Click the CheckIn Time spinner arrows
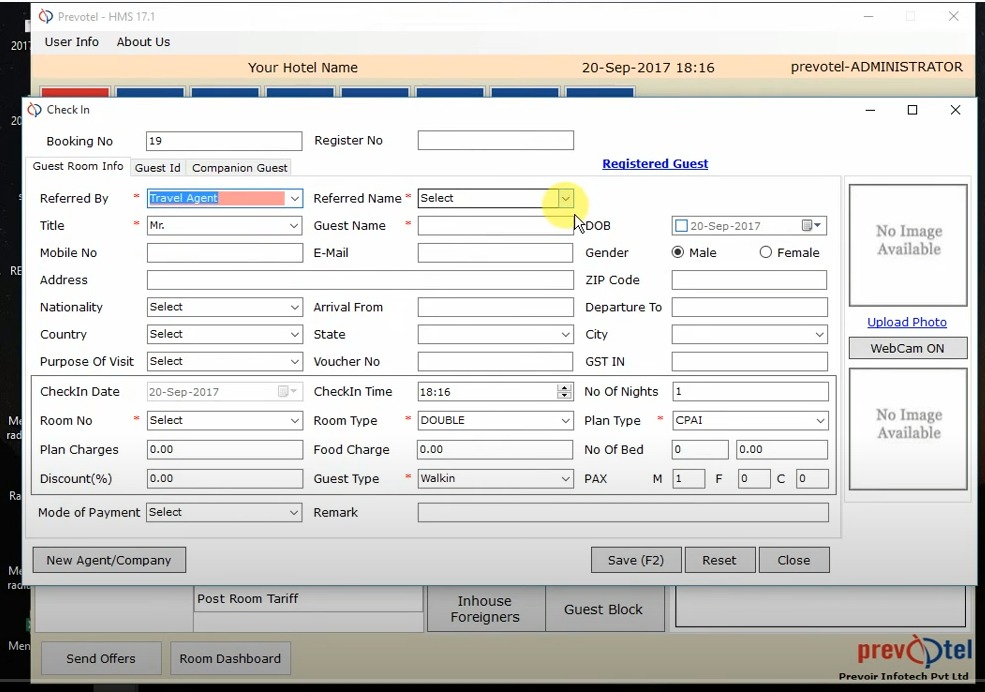 [x=565, y=392]
